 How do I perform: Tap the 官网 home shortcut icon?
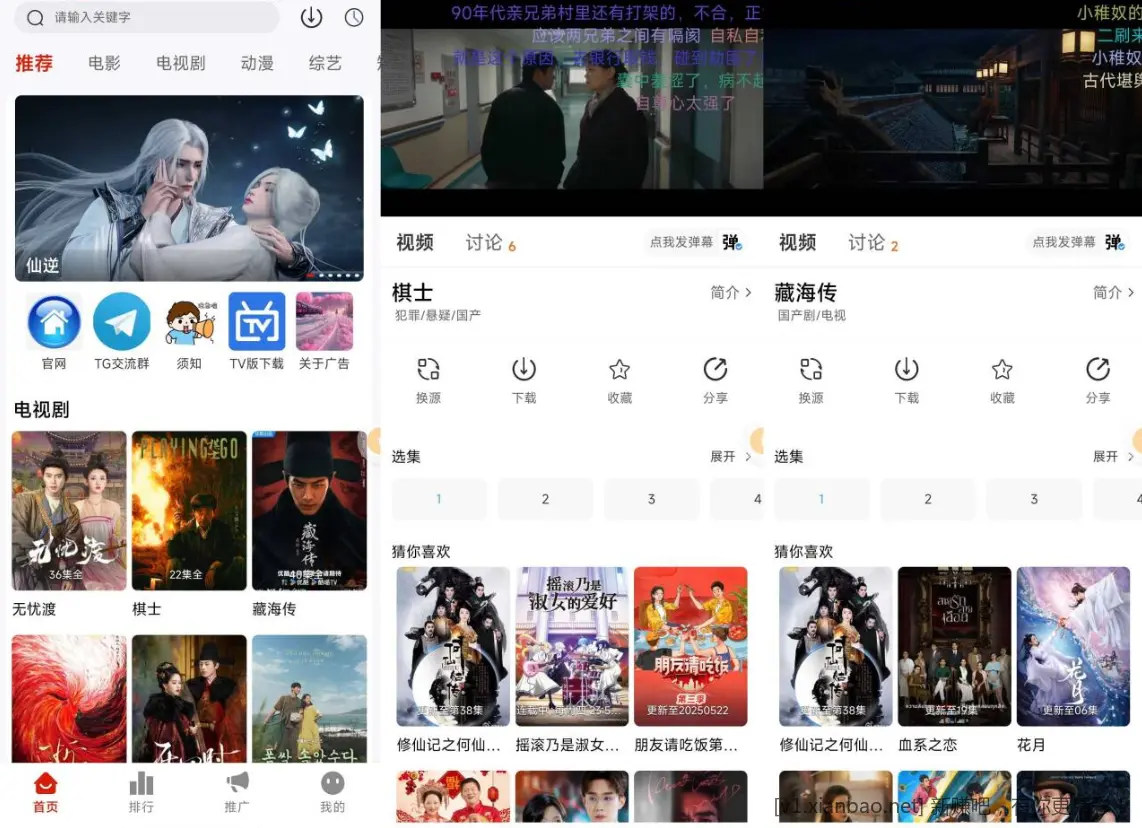coord(54,322)
